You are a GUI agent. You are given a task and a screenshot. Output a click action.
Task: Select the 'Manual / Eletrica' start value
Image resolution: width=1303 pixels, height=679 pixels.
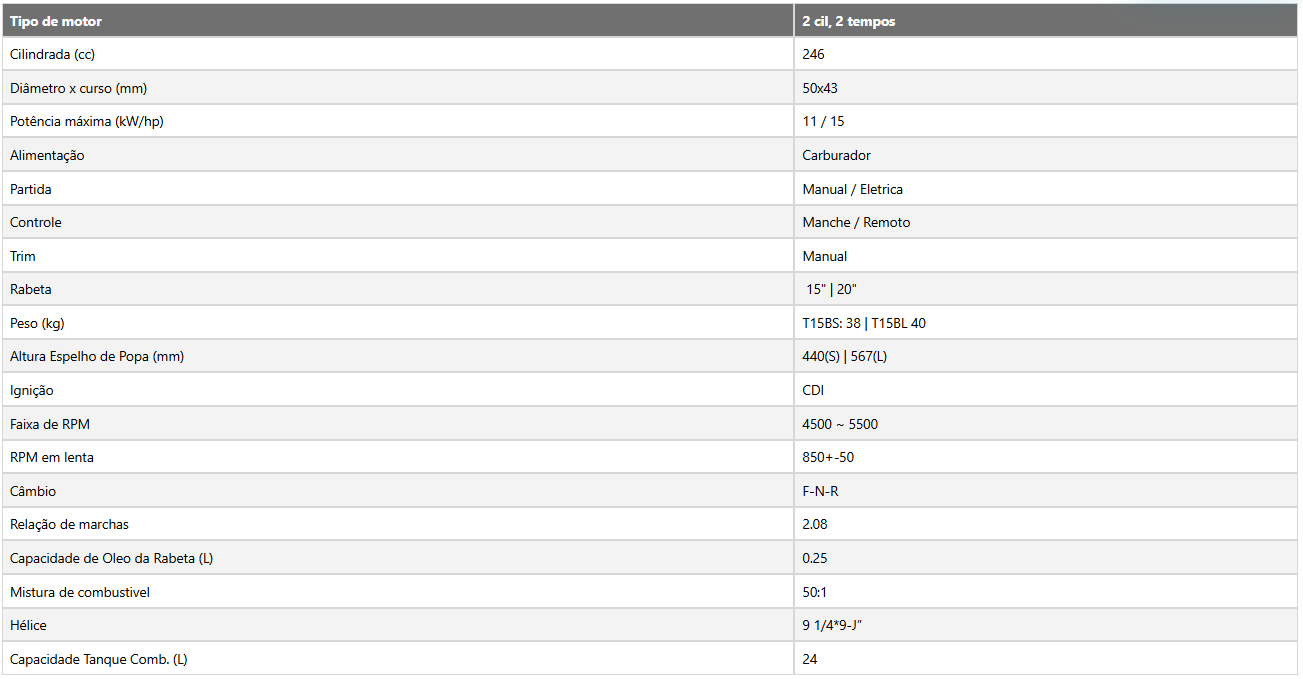(852, 189)
